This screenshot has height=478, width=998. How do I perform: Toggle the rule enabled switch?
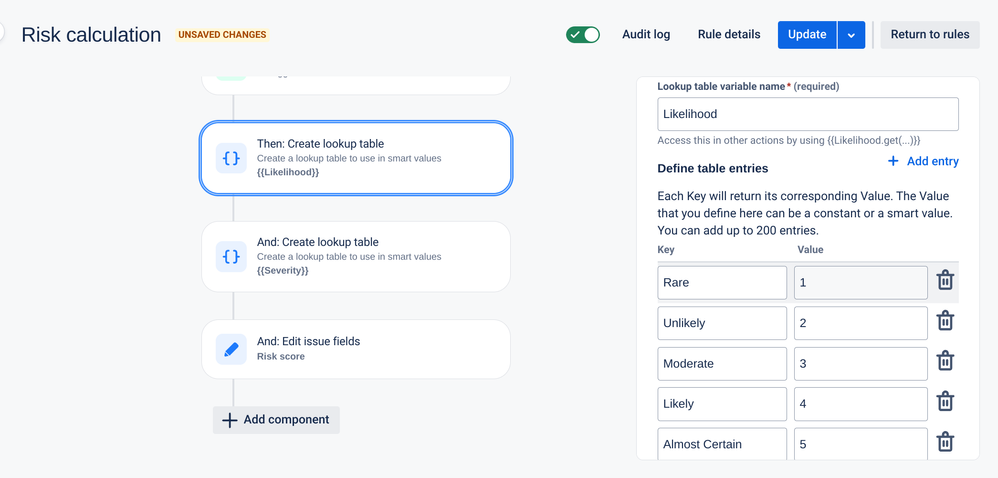click(x=583, y=35)
